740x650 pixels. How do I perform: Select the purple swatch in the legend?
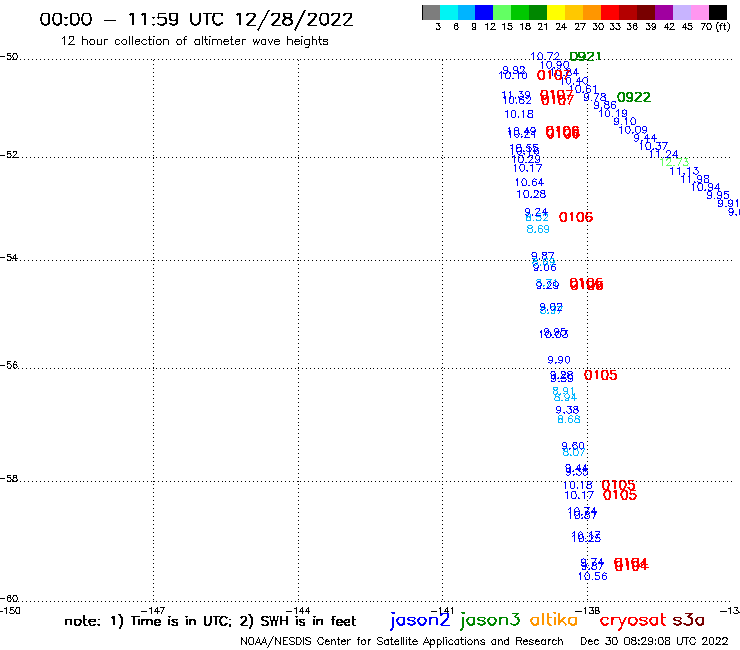point(664,12)
